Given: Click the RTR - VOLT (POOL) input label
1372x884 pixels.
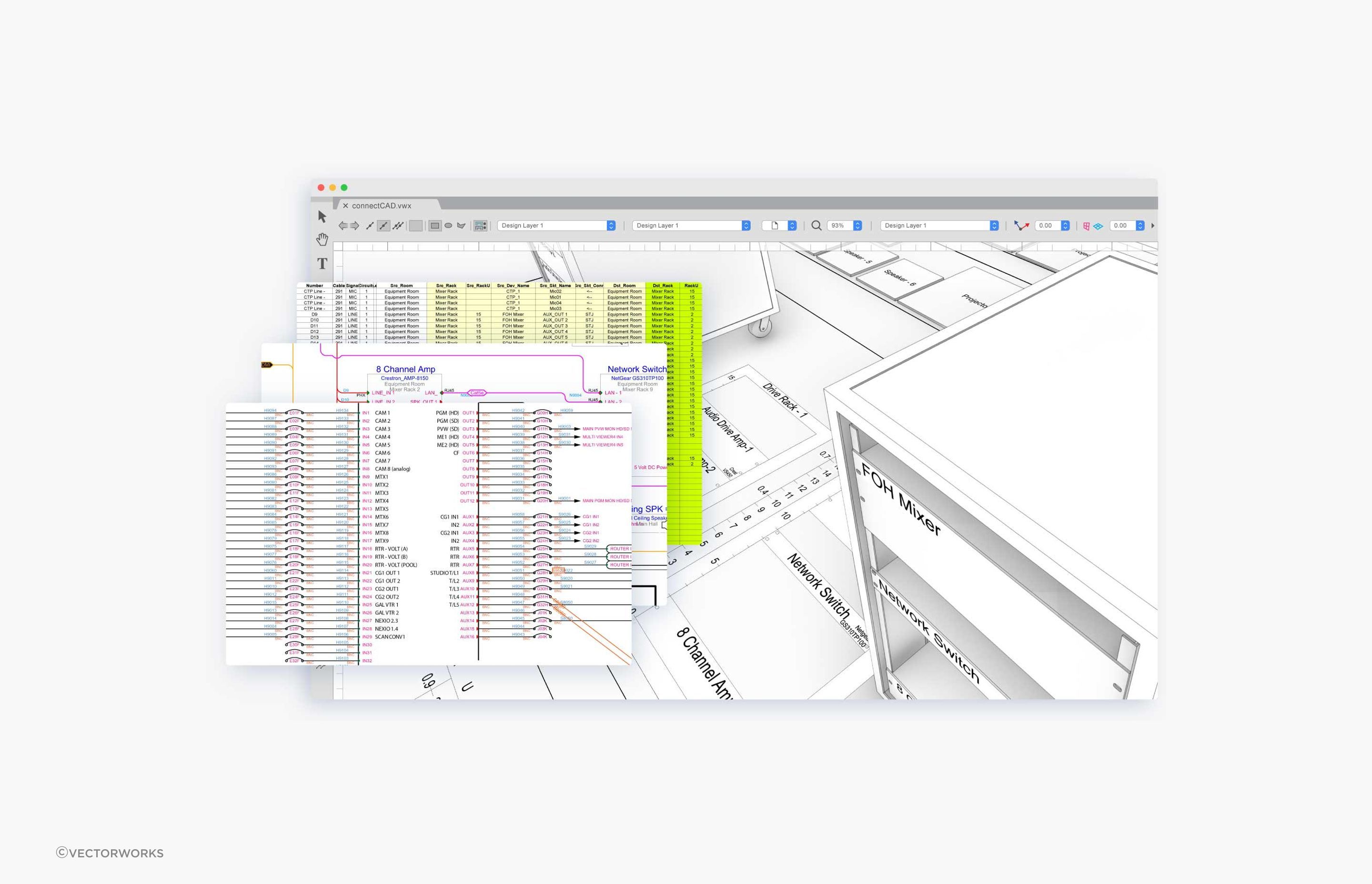Looking at the screenshot, I should point(396,565).
